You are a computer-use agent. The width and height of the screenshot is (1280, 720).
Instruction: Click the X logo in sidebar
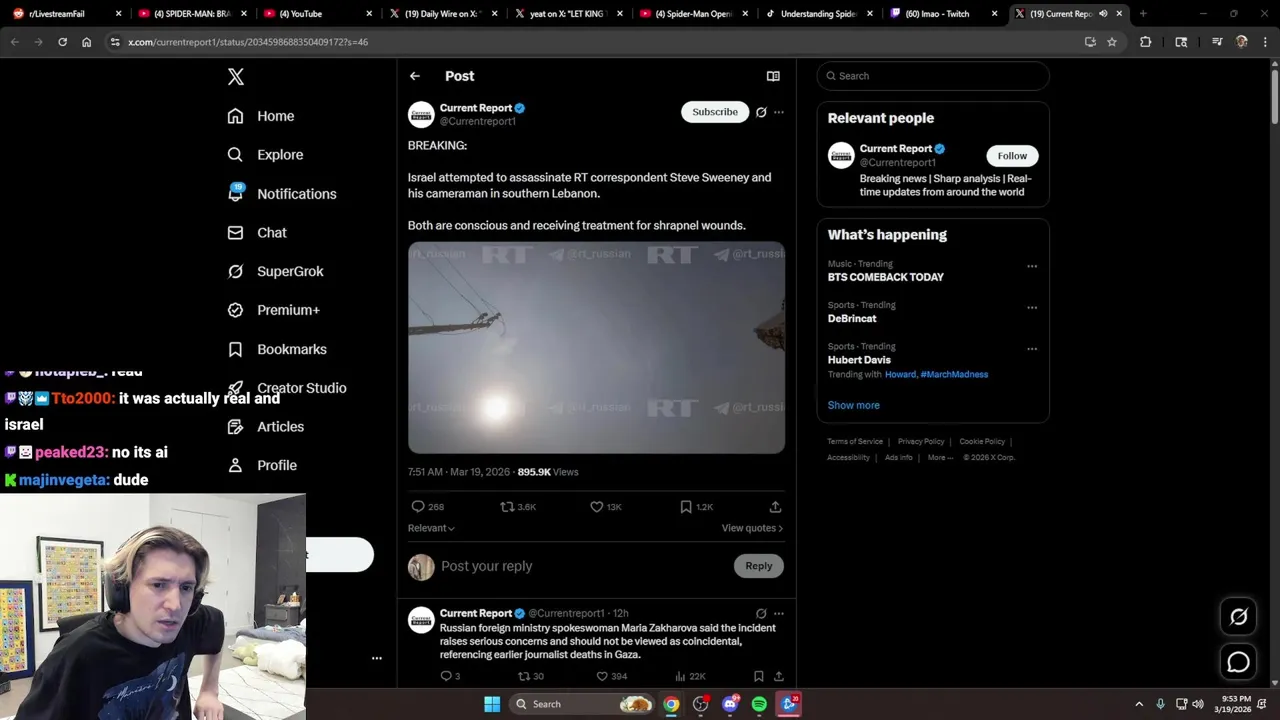pyautogui.click(x=236, y=77)
